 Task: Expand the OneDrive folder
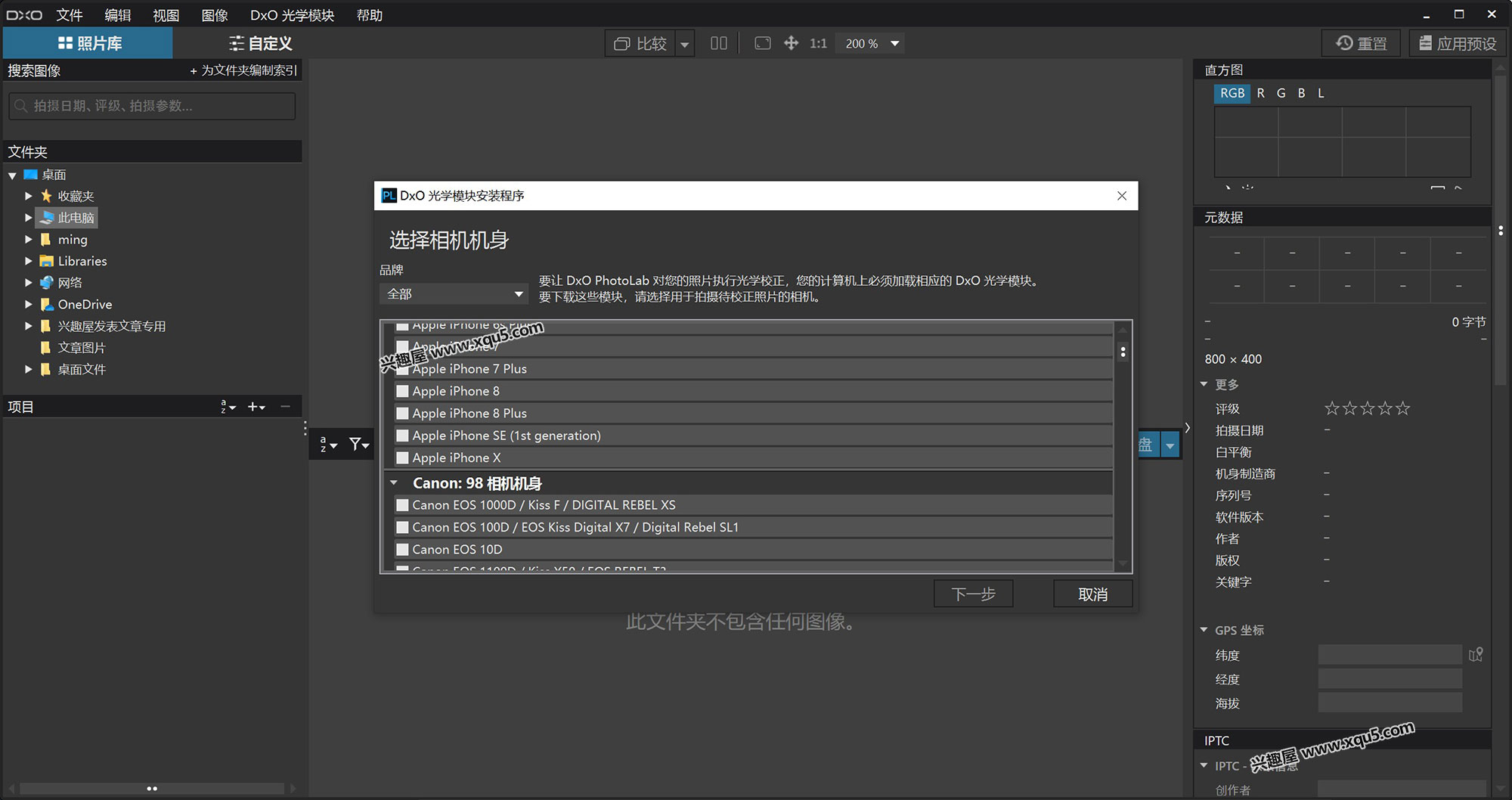[x=28, y=304]
